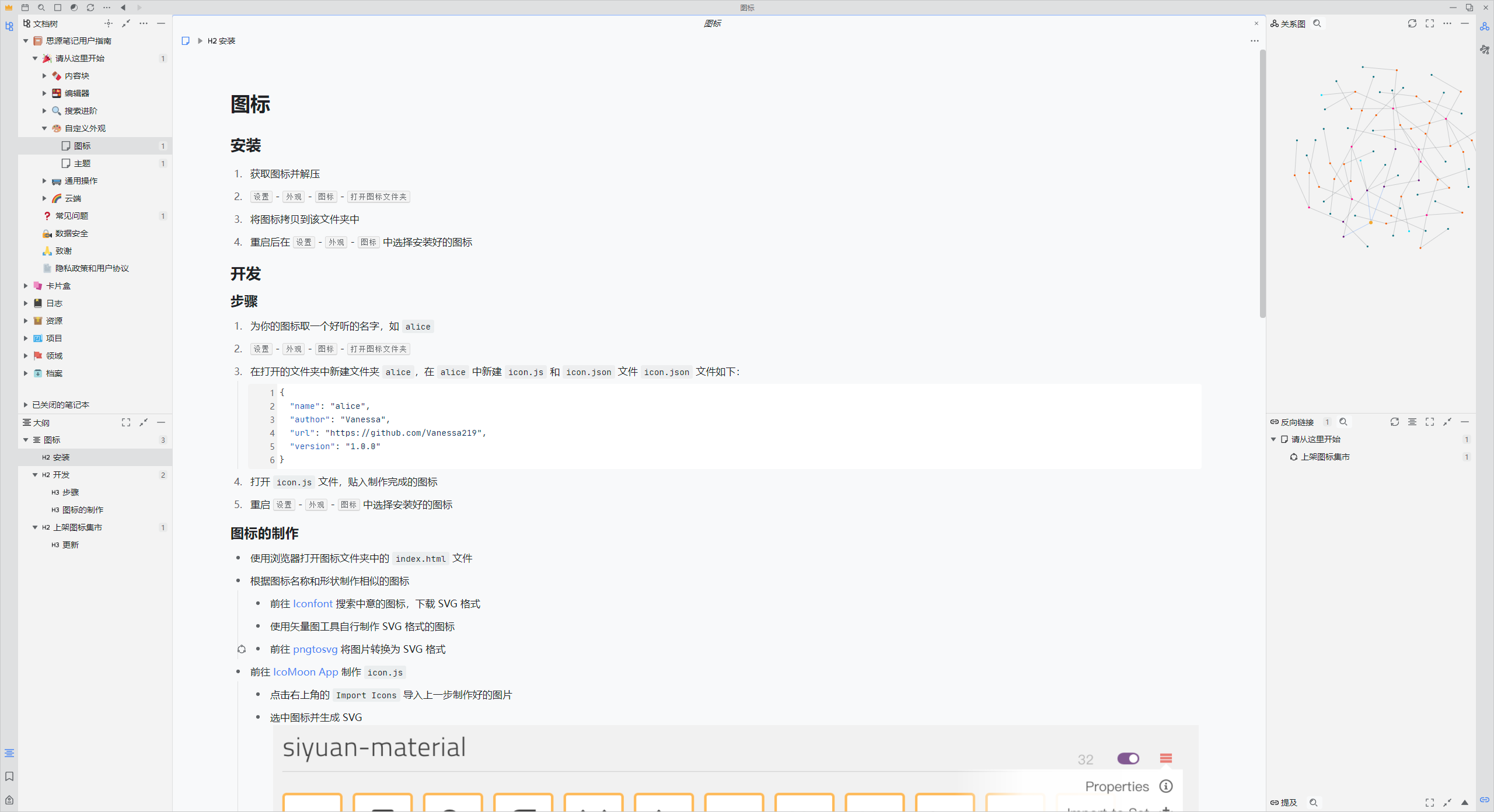The width and height of the screenshot is (1494, 812).
Task: Visit the IcoMoon App link
Action: click(x=306, y=672)
